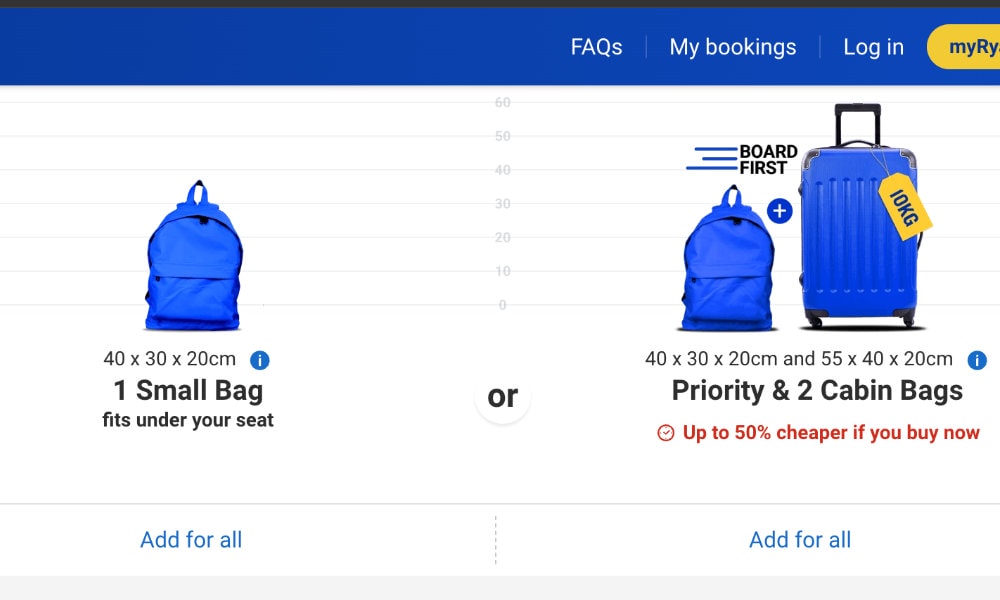Click the yellow 10KG luggage tag
1000x600 pixels.
pos(904,207)
